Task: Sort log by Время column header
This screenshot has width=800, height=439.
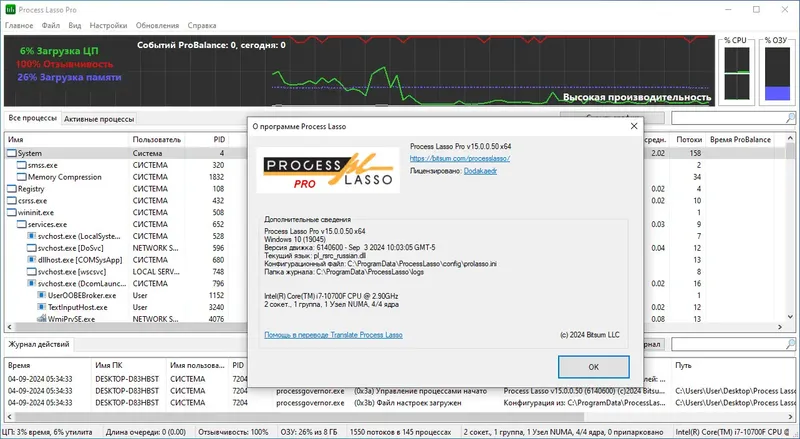Action: (x=48, y=365)
